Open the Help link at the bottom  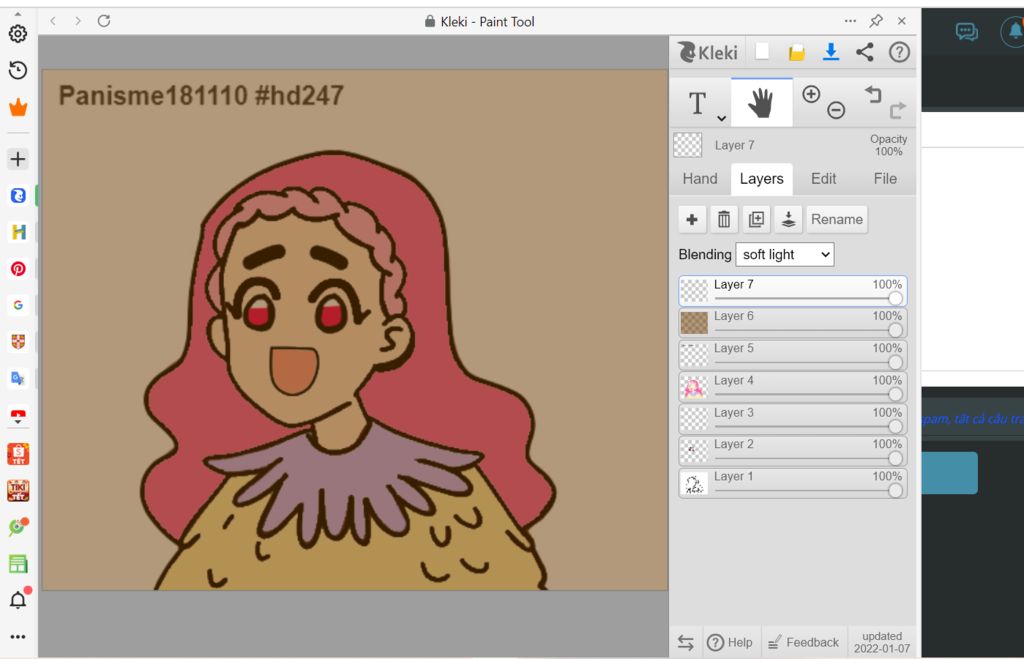[x=729, y=643]
